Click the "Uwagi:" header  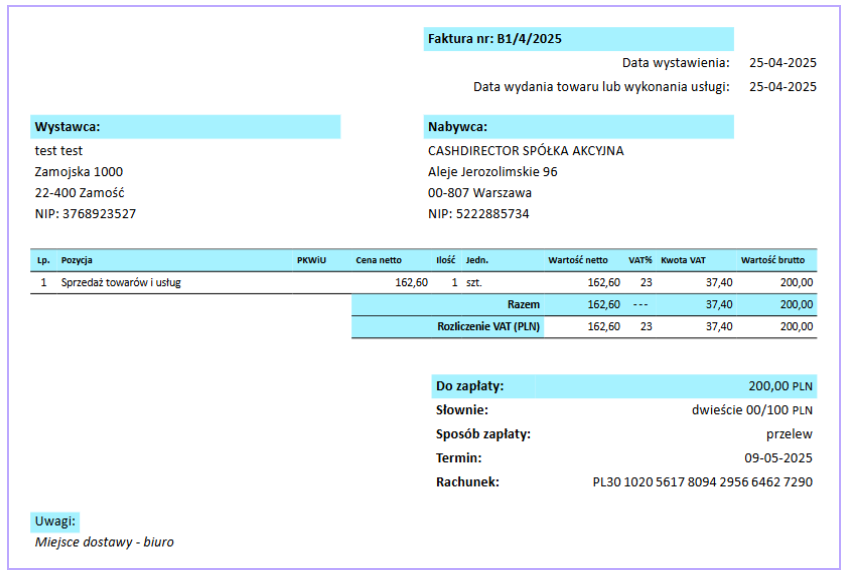[55, 522]
